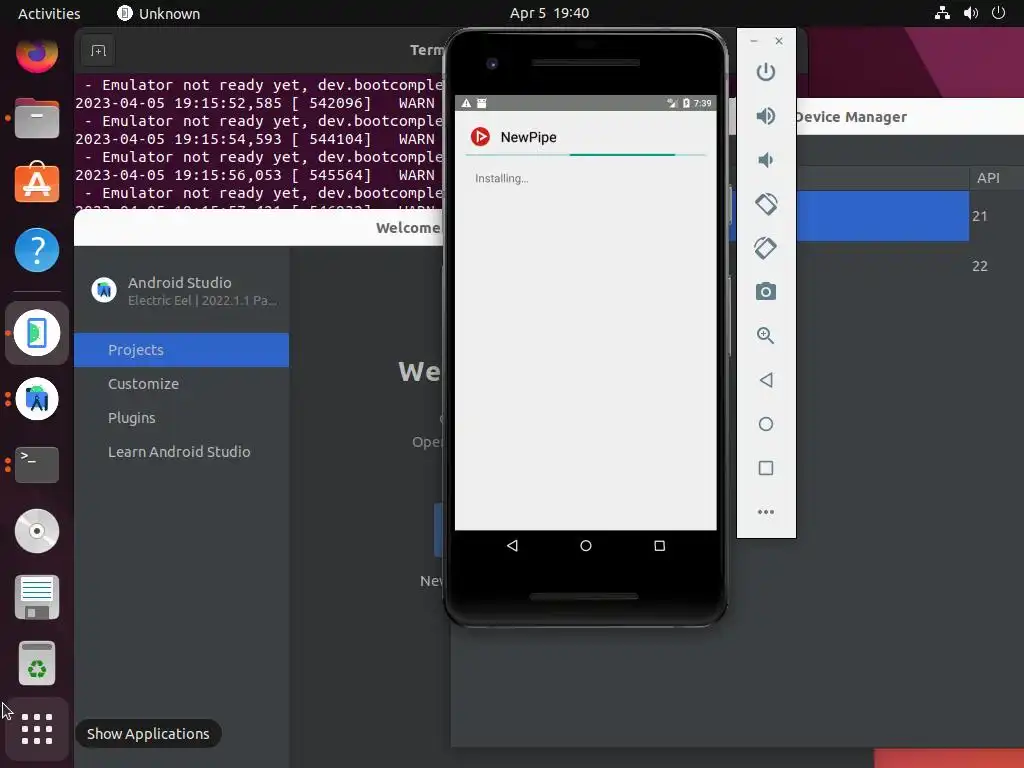Click the volume icon in system tray
The width and height of the screenshot is (1024, 768).
[x=970, y=13]
